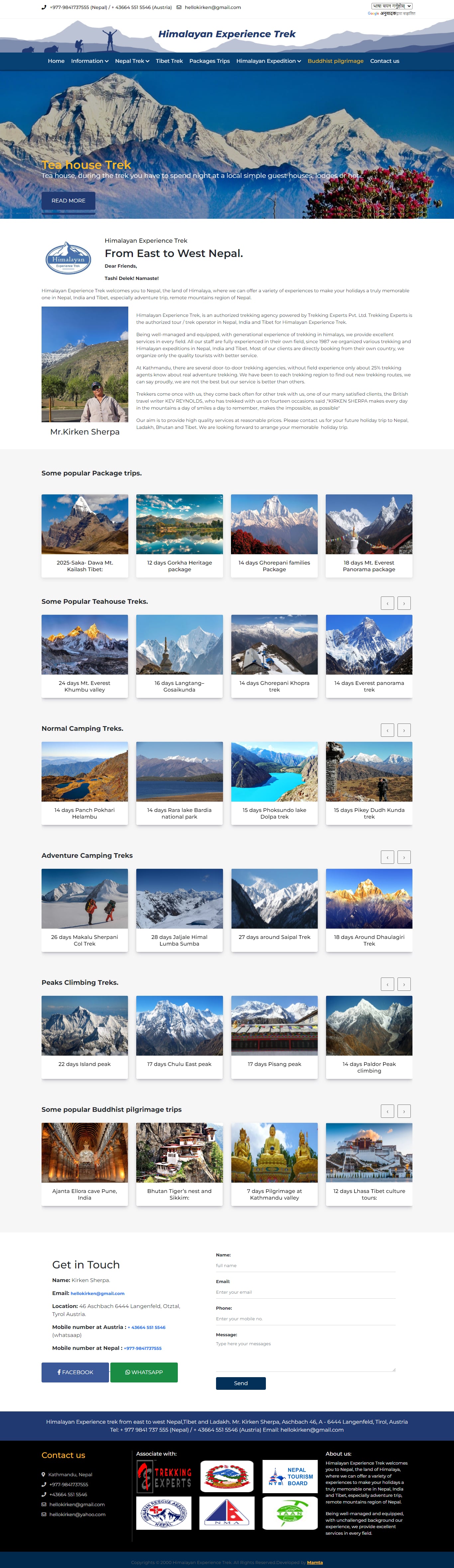Show next Popular Teahouse Treks slide

[x=404, y=603]
